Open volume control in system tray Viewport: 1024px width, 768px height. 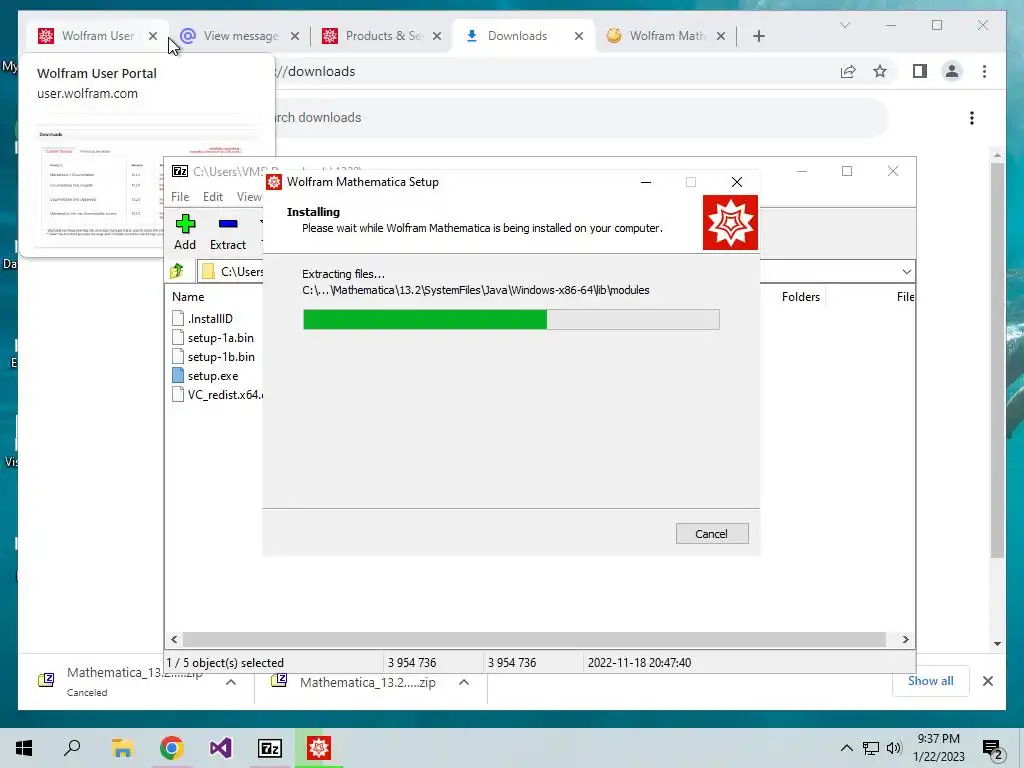pos(894,748)
